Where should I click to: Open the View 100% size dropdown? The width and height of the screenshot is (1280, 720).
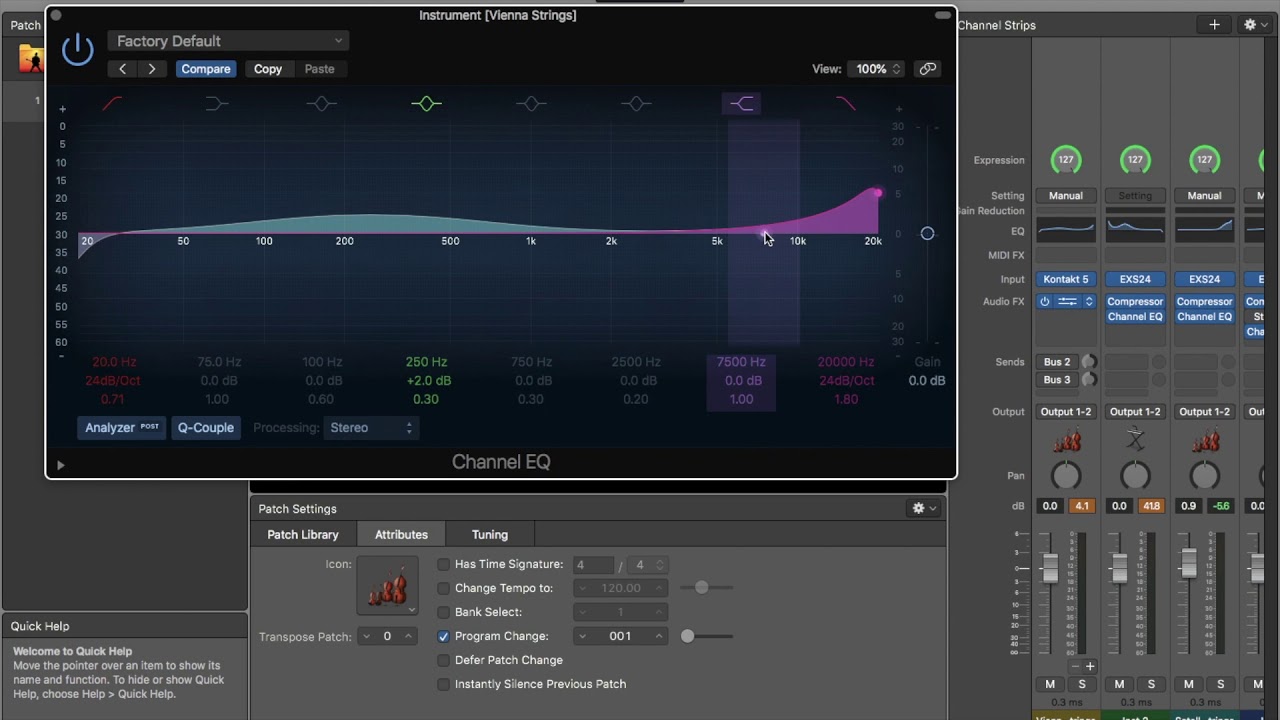(x=876, y=69)
